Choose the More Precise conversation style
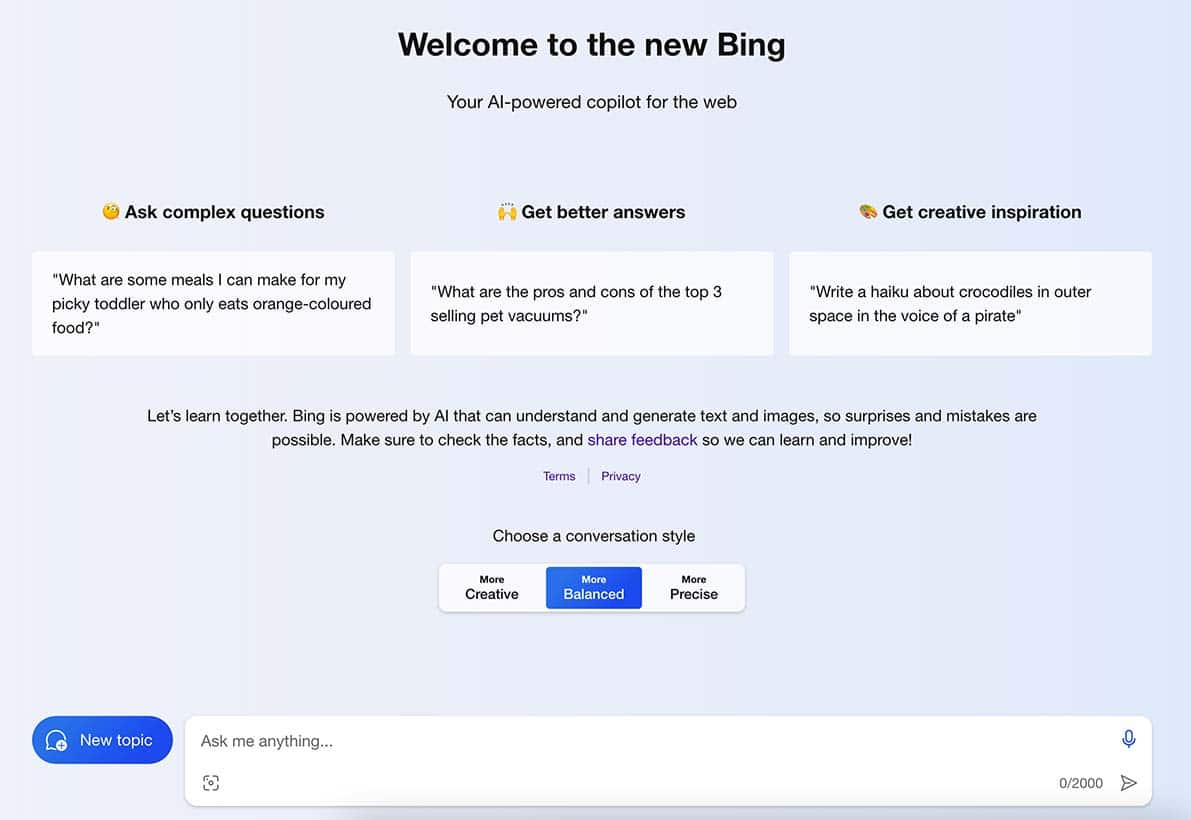This screenshot has width=1191, height=820. (694, 588)
